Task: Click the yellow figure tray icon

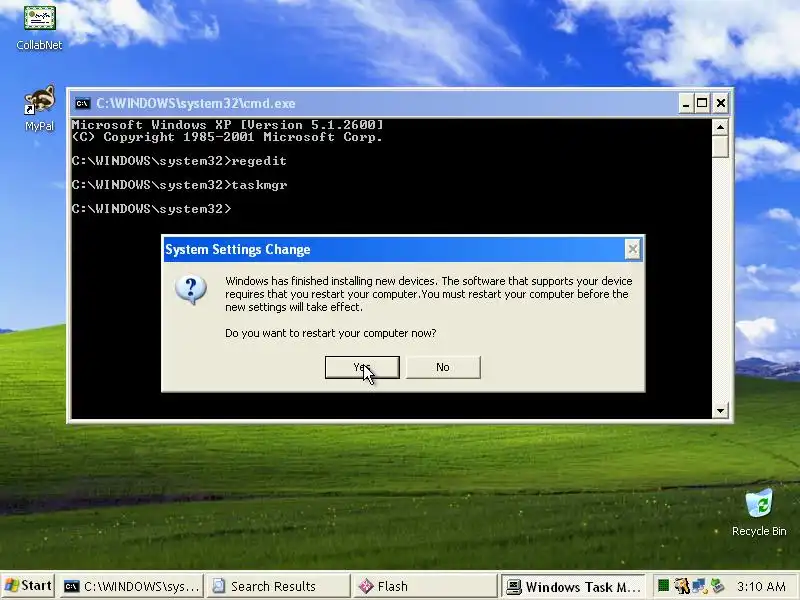Action: click(x=681, y=586)
